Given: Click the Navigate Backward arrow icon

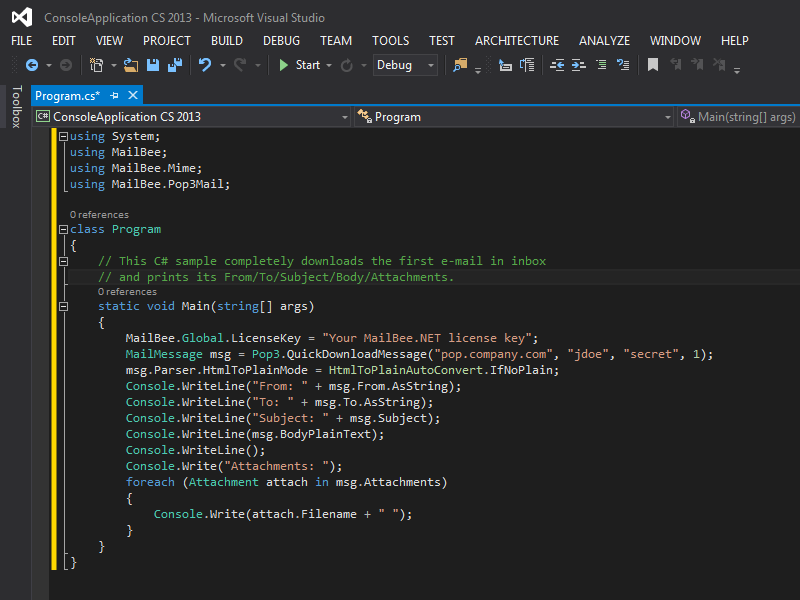Looking at the screenshot, I should (31, 65).
